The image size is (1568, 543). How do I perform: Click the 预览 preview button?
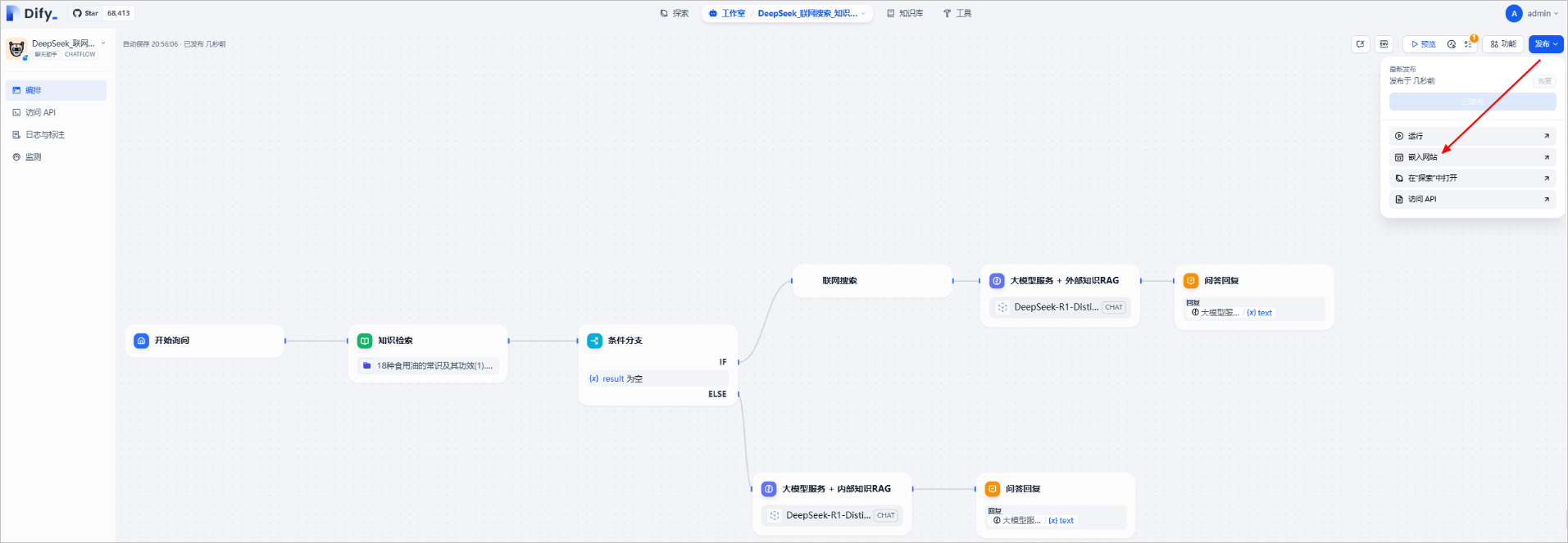pos(1423,44)
